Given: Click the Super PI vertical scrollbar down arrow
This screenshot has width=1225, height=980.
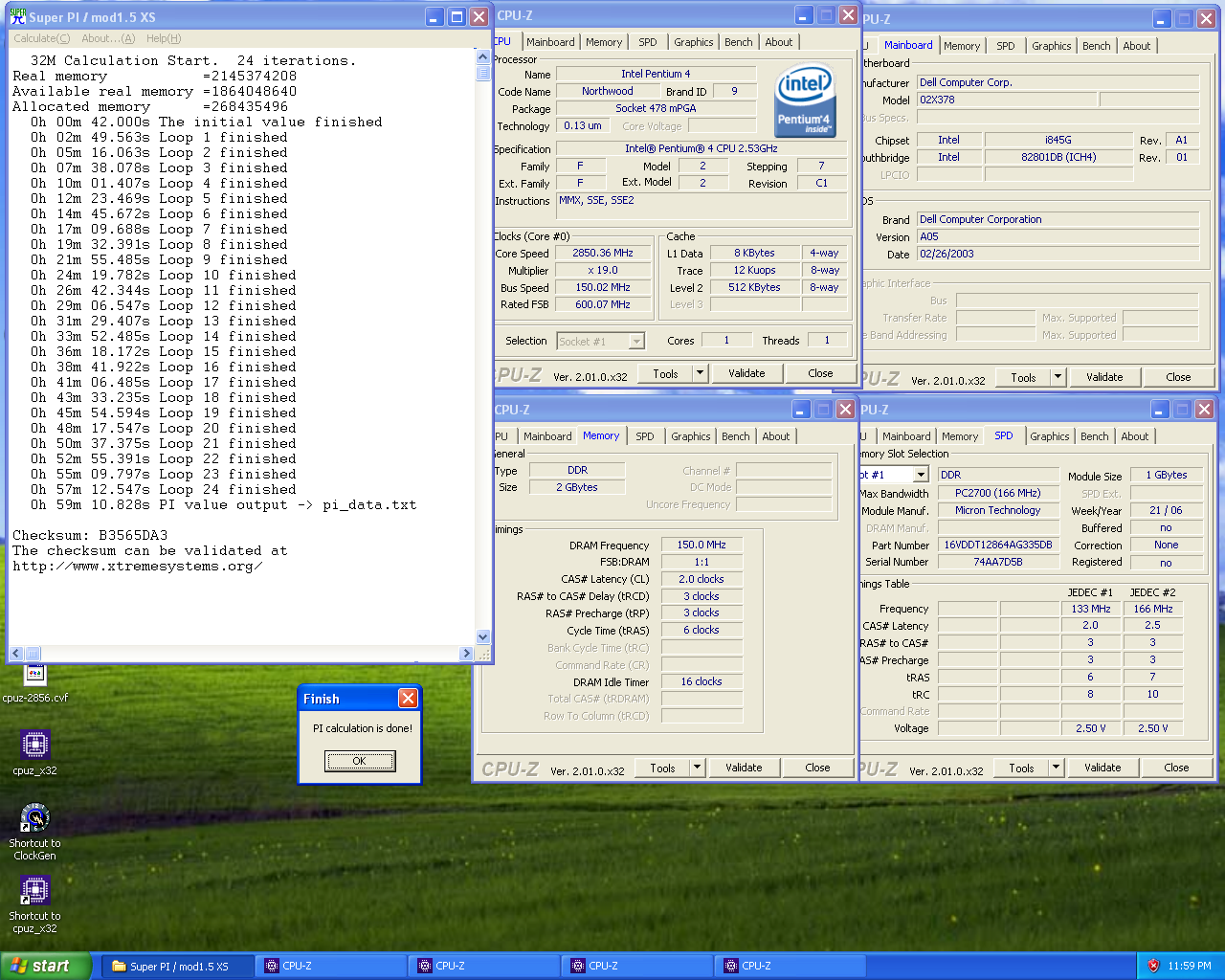Looking at the screenshot, I should (x=483, y=637).
